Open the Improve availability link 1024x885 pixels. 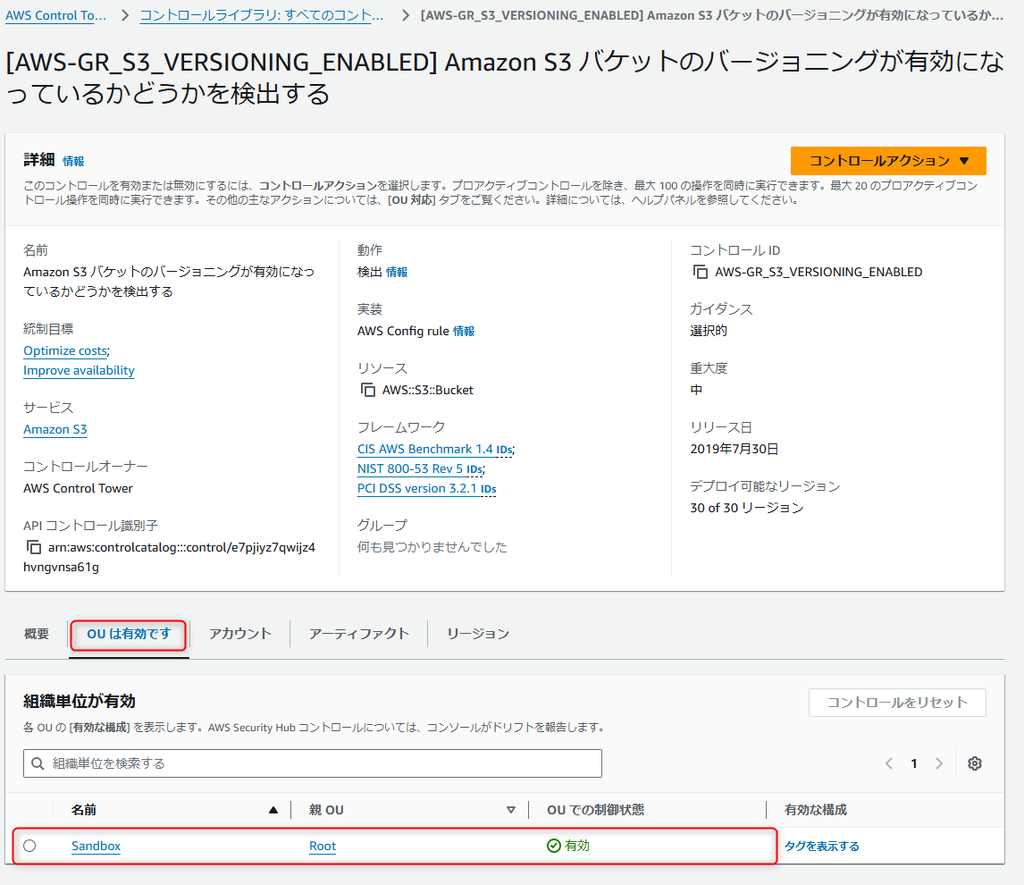(79, 370)
